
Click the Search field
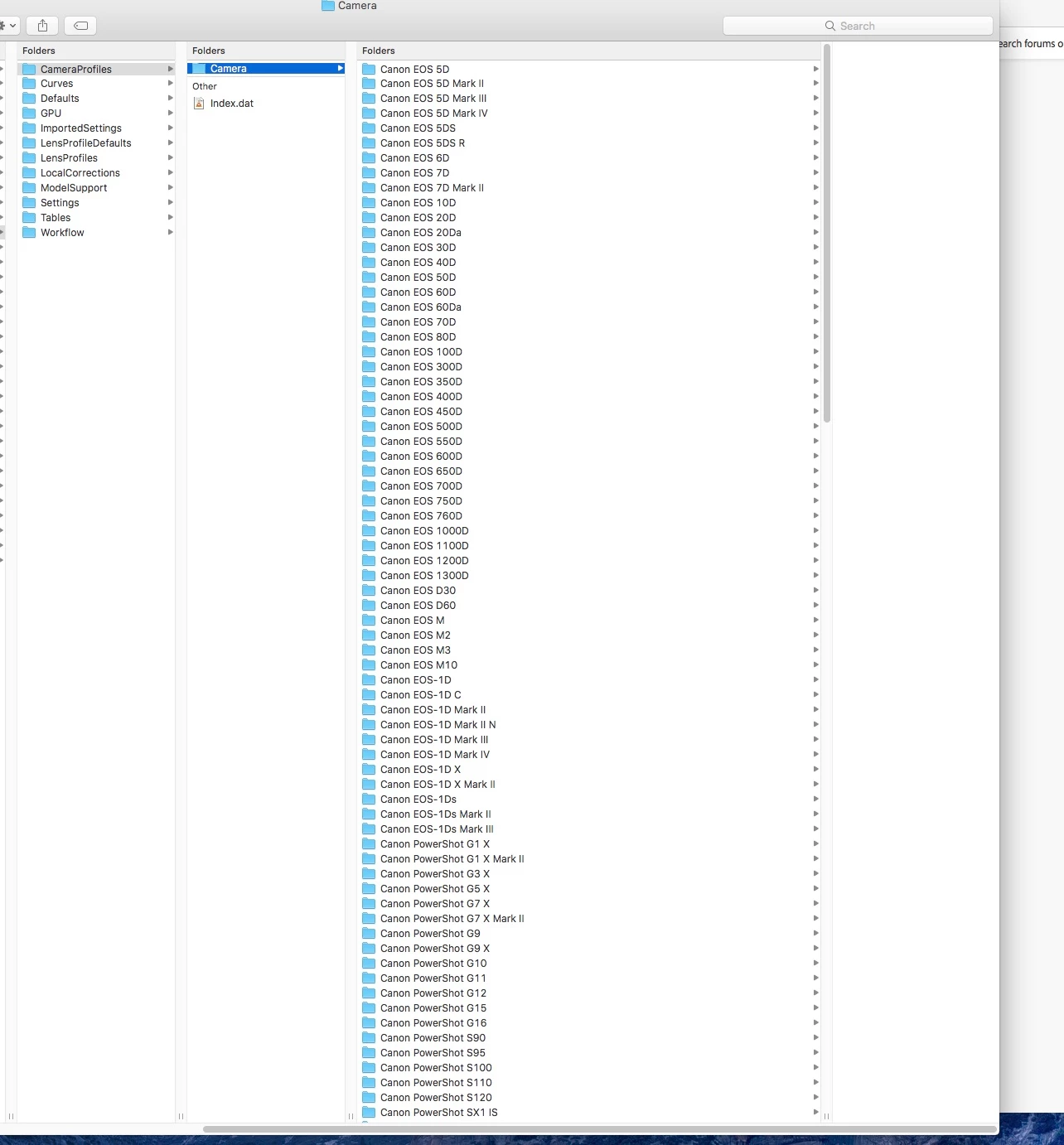(858, 26)
